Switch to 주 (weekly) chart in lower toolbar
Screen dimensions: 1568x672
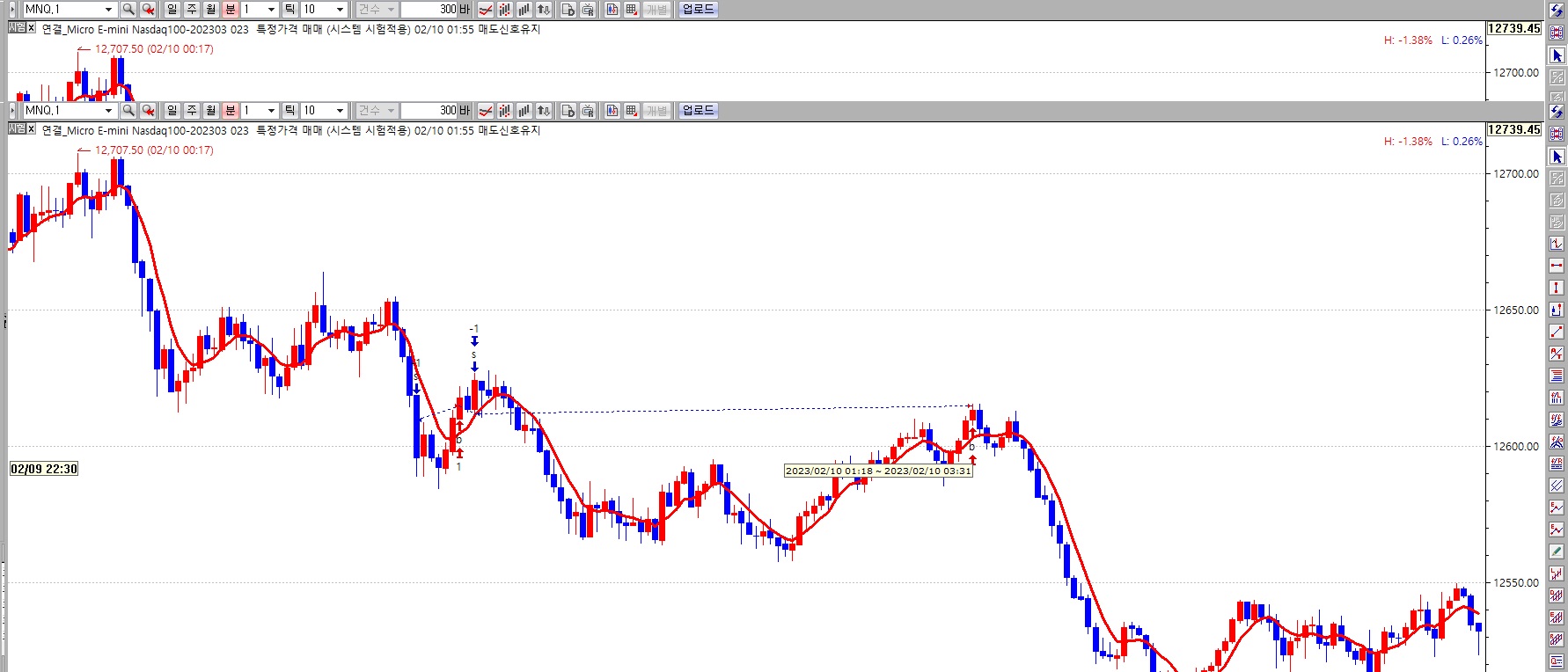point(192,111)
